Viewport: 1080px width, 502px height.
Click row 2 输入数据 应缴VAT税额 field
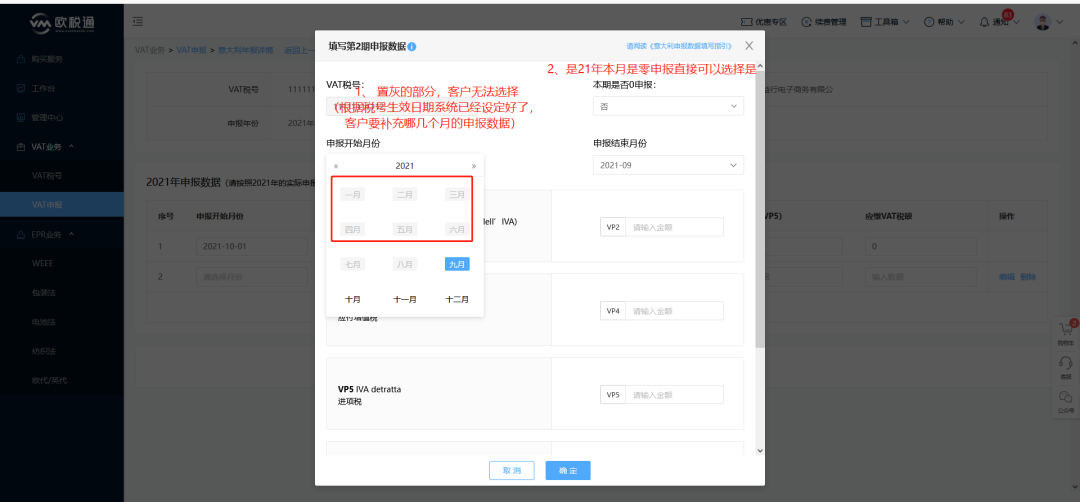(x=920, y=277)
